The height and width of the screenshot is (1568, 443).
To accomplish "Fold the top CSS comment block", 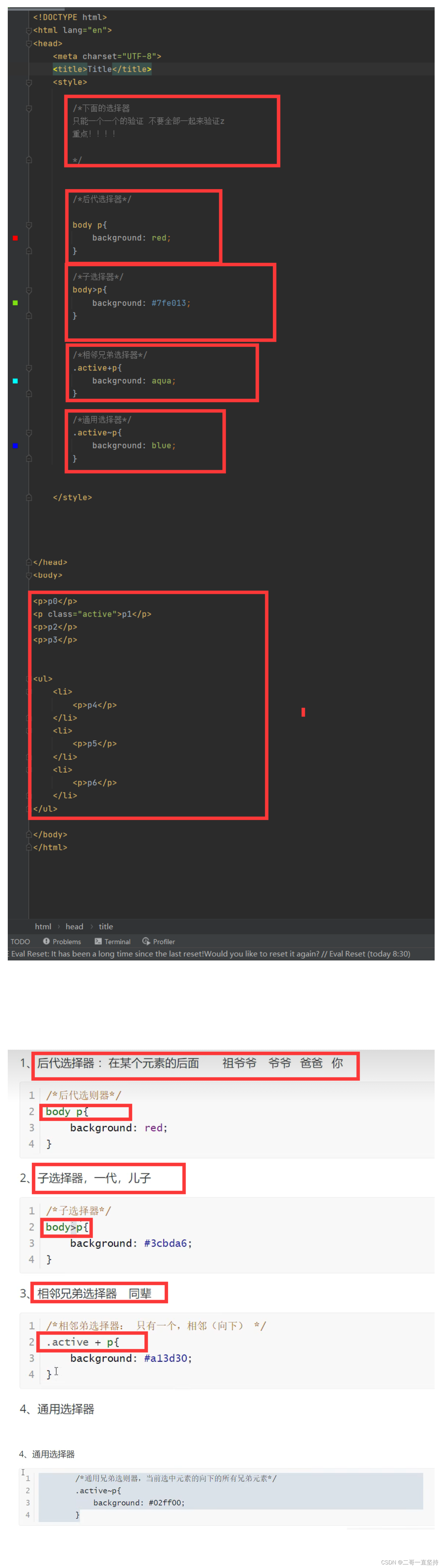I will point(29,108).
